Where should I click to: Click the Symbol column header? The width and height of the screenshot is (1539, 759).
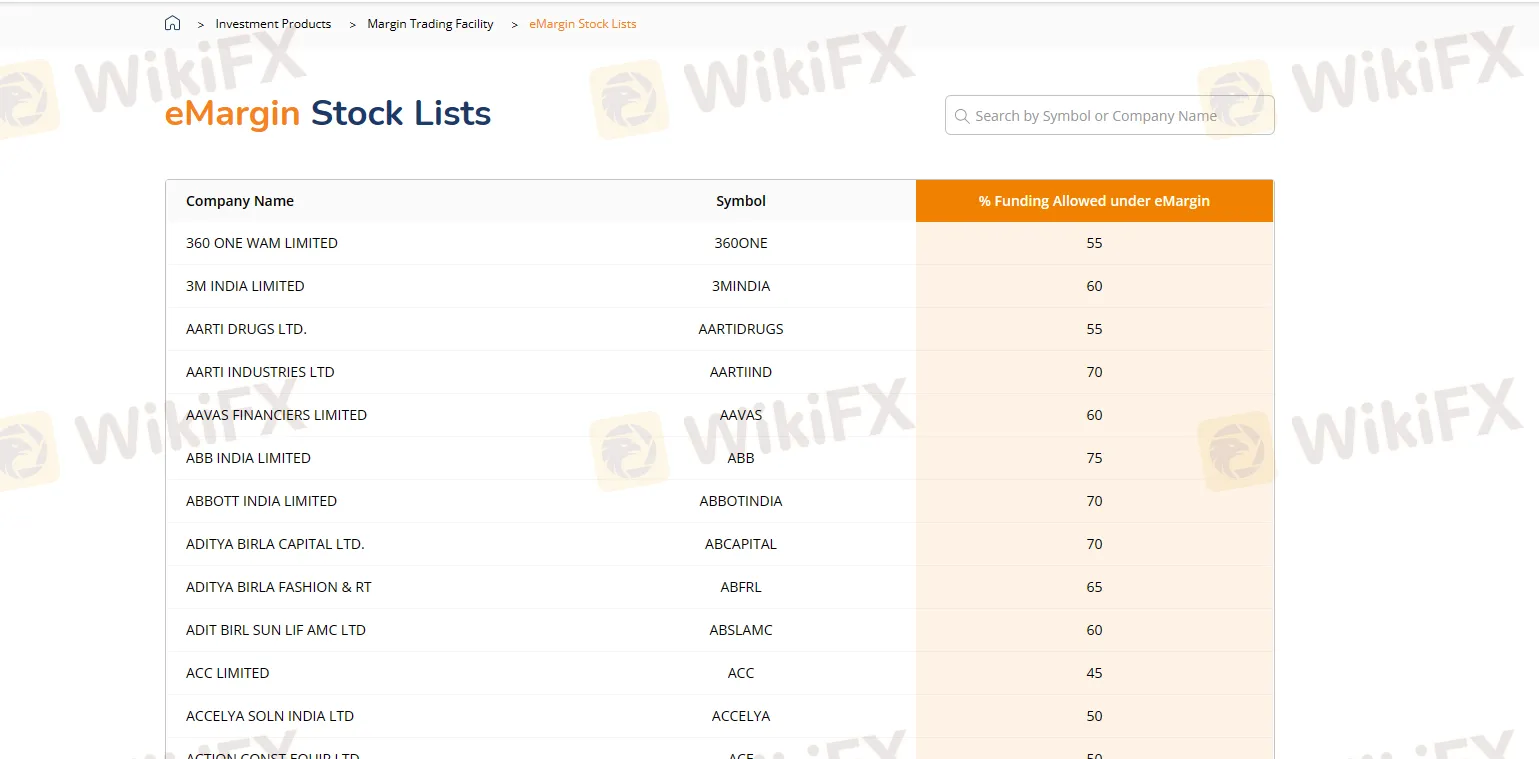[740, 201]
